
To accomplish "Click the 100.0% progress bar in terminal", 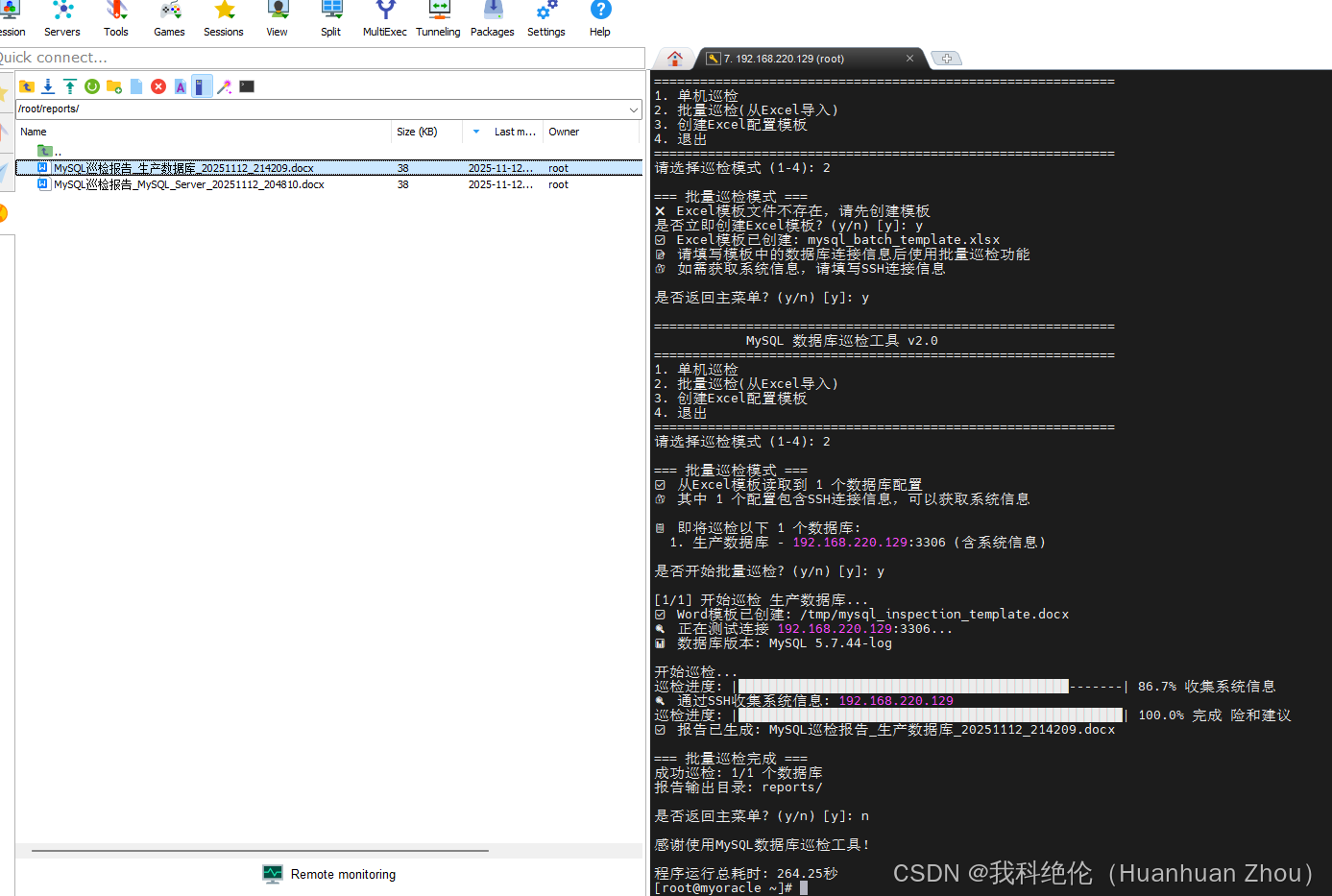I will [929, 715].
